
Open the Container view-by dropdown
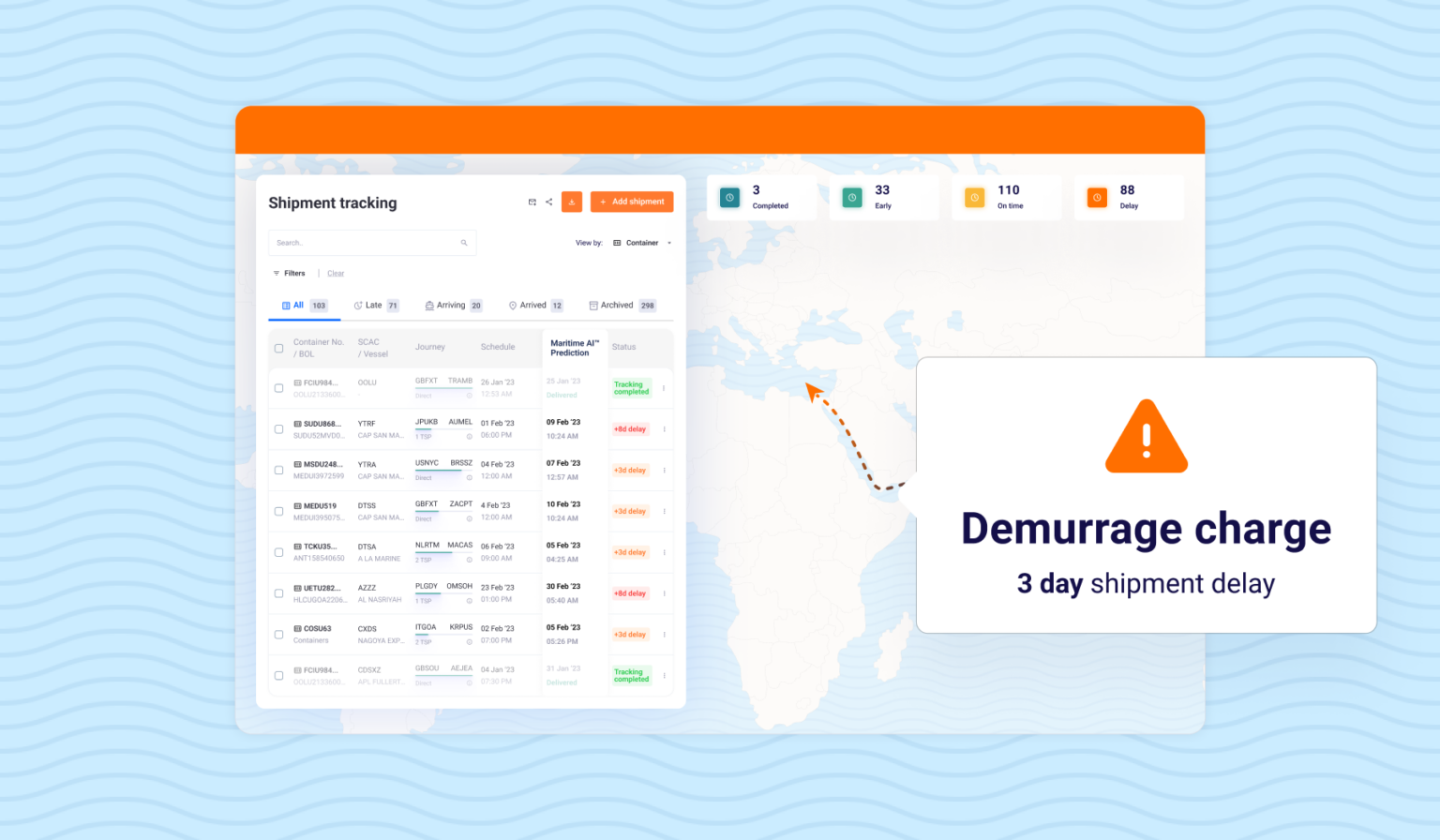pyautogui.click(x=641, y=242)
